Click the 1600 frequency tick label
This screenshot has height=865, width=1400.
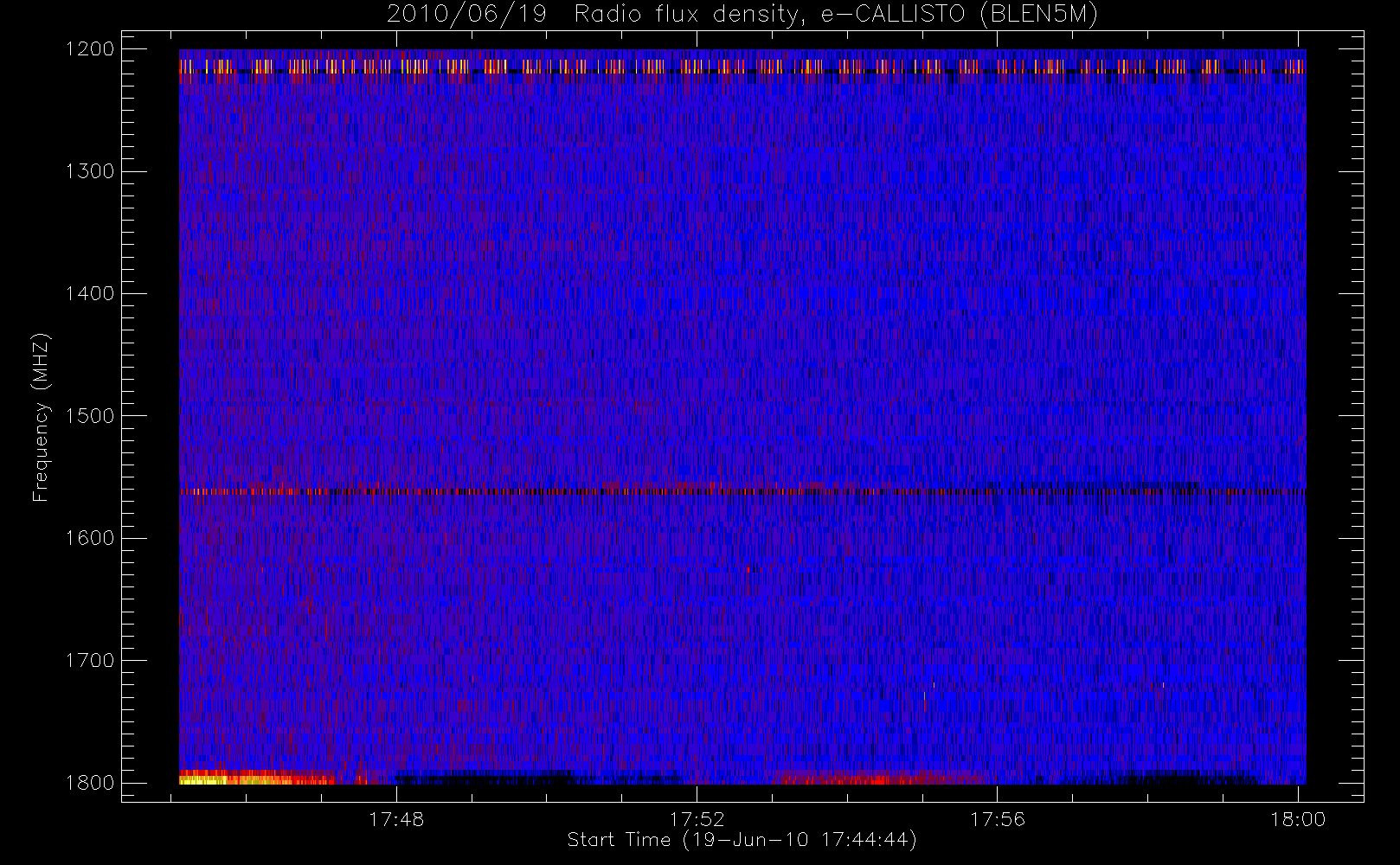pos(90,538)
